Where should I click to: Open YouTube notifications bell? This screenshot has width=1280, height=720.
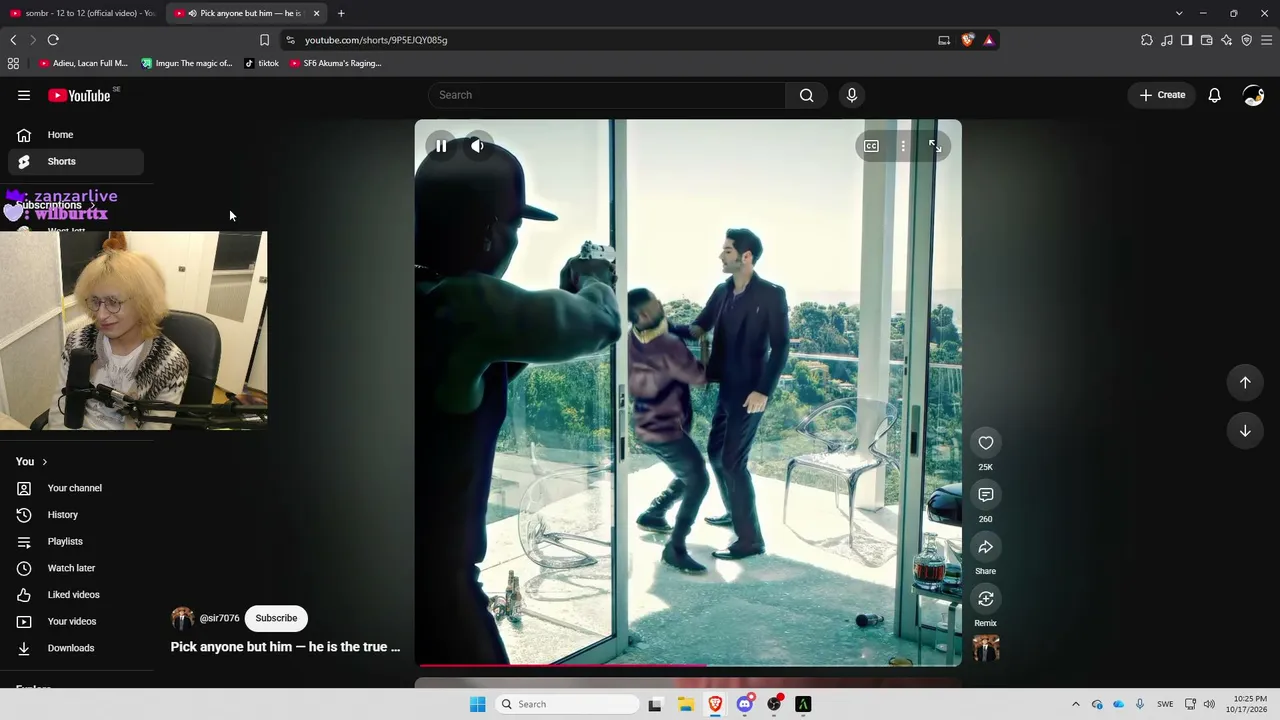click(x=1214, y=95)
